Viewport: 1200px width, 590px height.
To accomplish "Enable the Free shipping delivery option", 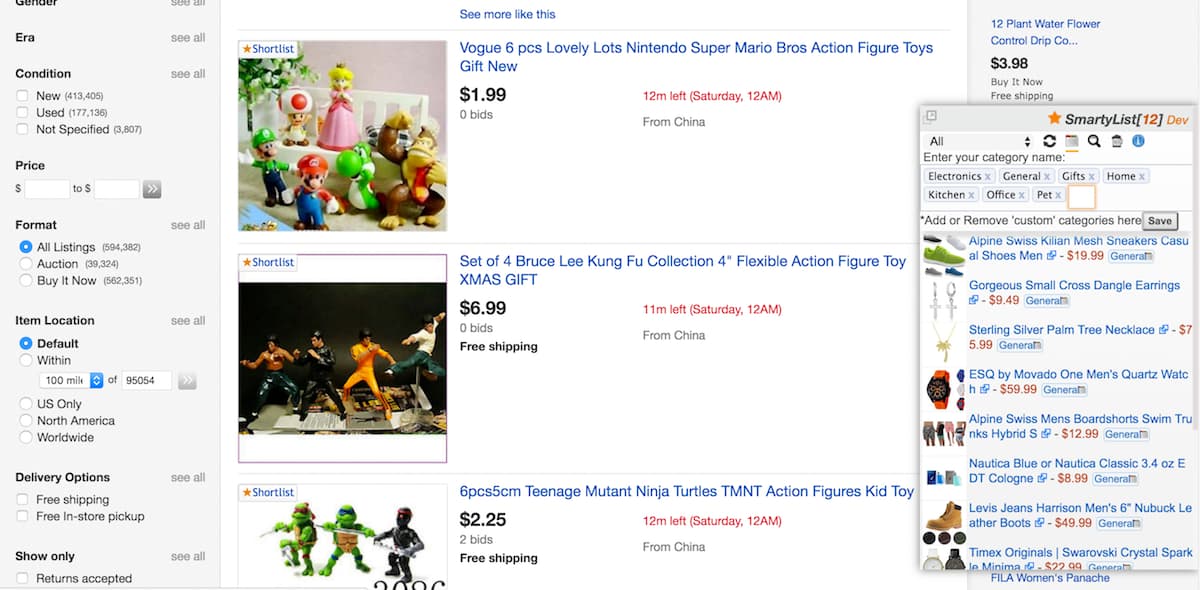I will point(22,500).
